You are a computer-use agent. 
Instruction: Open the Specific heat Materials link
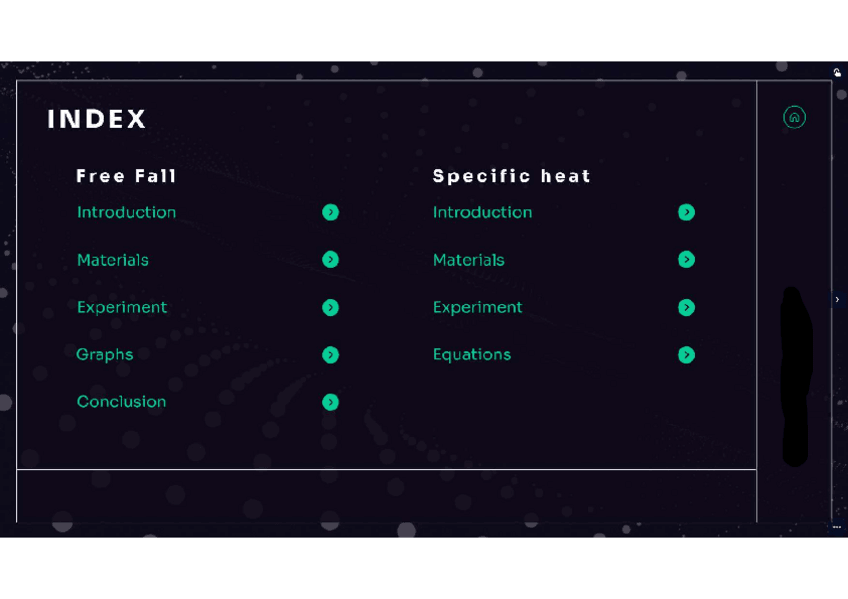(x=468, y=260)
